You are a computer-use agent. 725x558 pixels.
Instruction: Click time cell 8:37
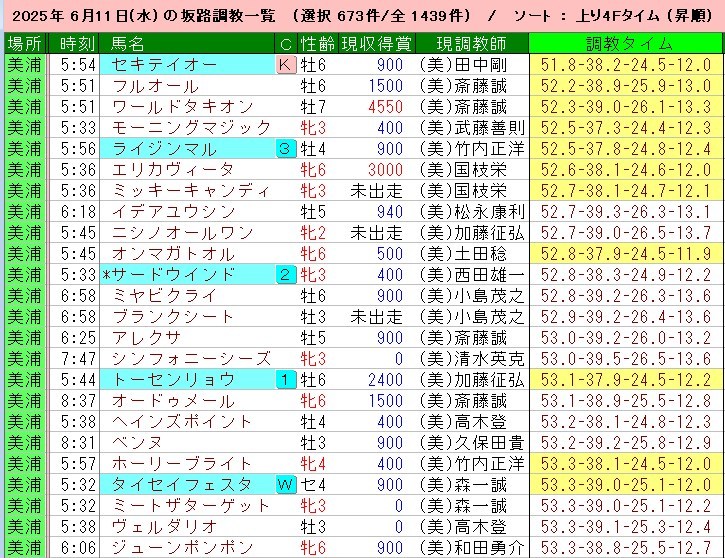click(x=78, y=401)
